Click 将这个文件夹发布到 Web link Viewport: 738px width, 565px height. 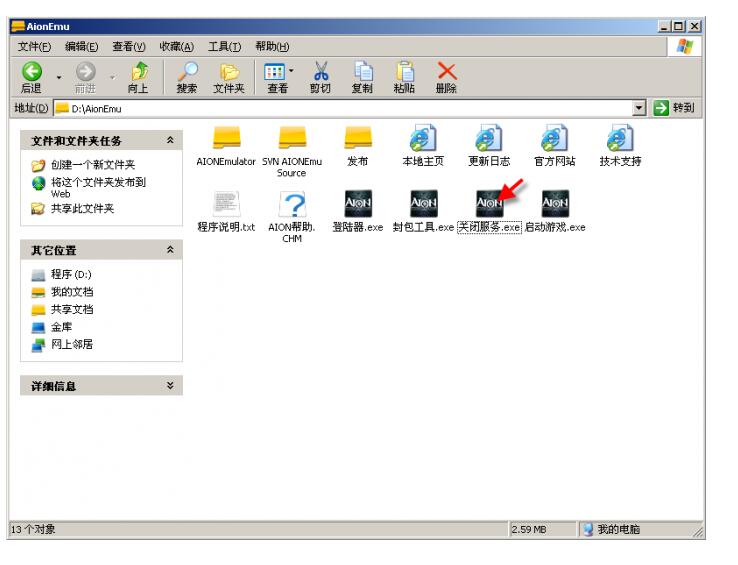(x=88, y=187)
